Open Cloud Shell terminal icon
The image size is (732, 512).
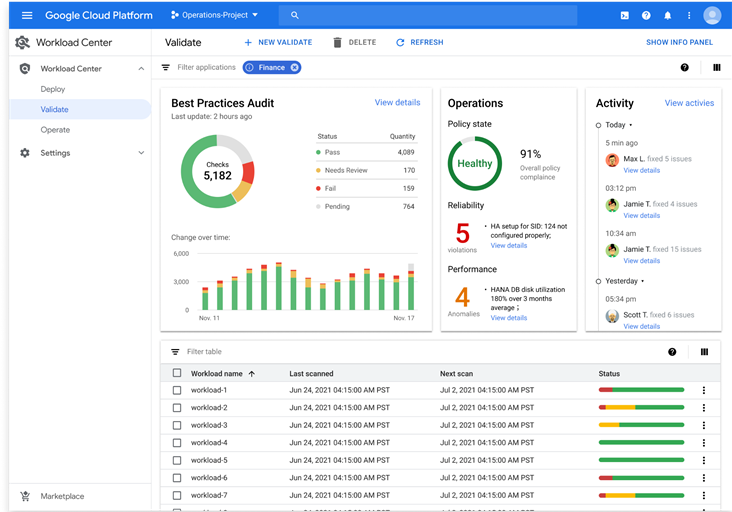[625, 15]
